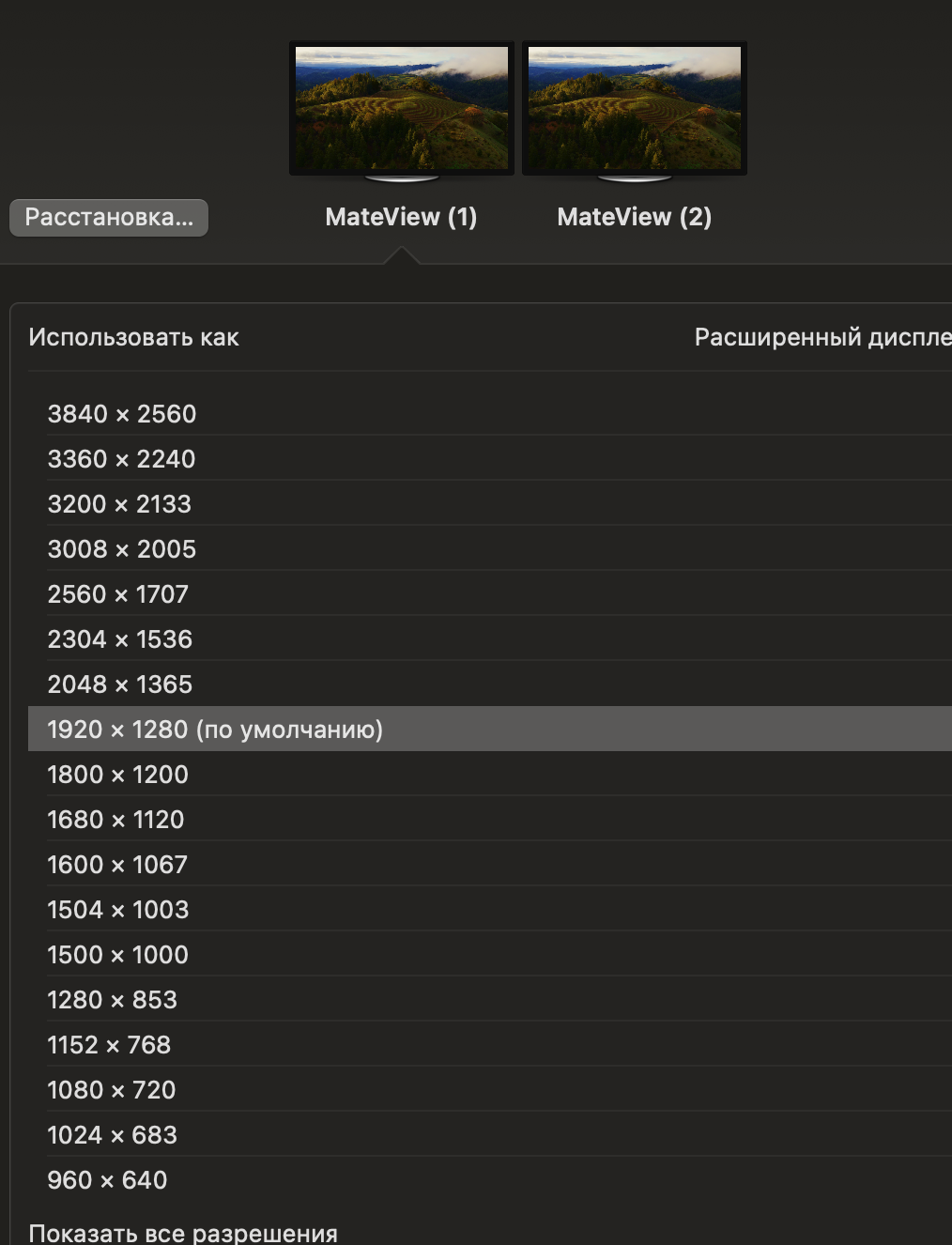The width and height of the screenshot is (952, 1245).
Task: Choose resolution 1280 × 853
Action: pyautogui.click(x=490, y=999)
